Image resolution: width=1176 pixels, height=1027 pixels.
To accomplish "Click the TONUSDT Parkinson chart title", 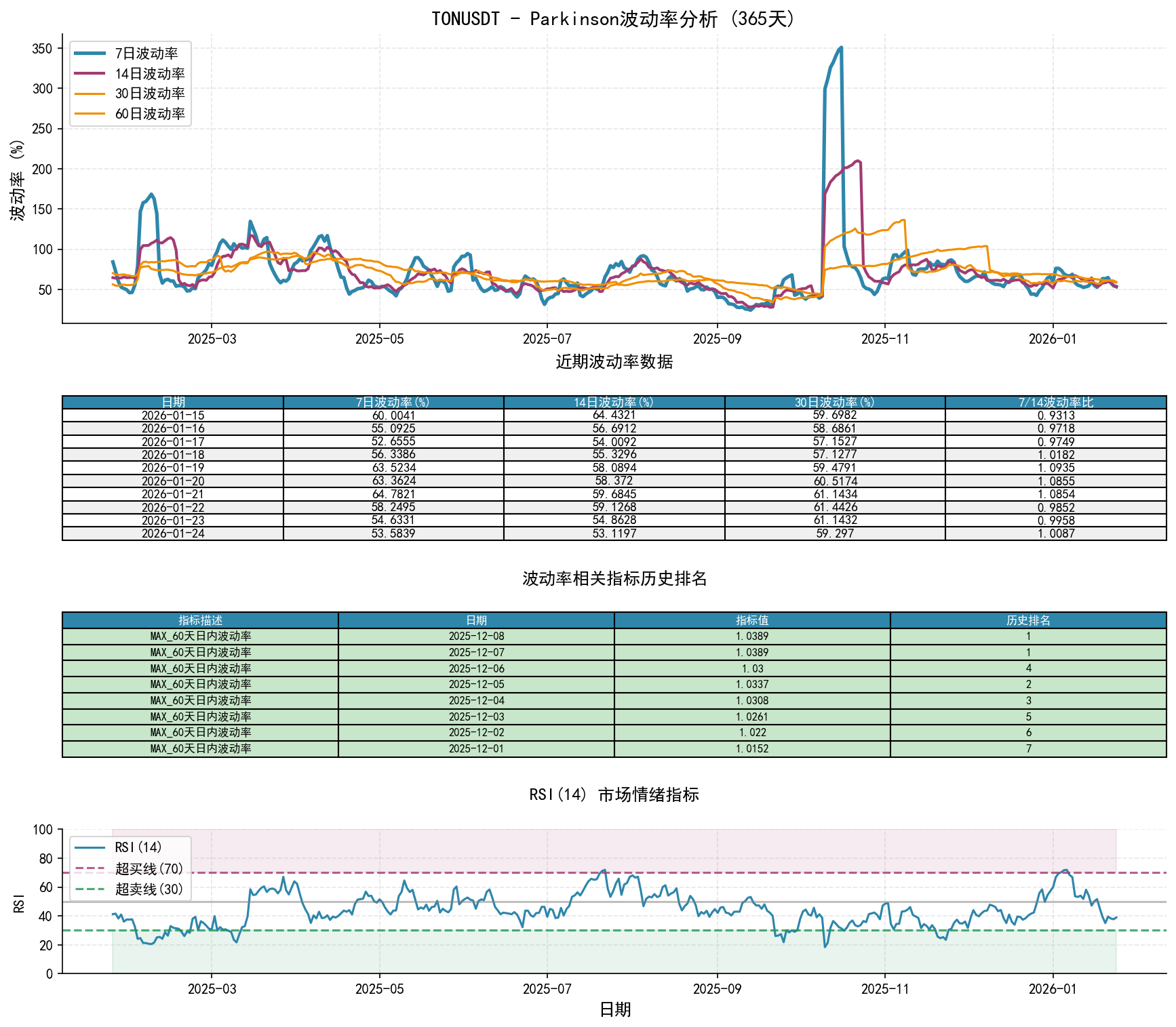I will click(614, 18).
